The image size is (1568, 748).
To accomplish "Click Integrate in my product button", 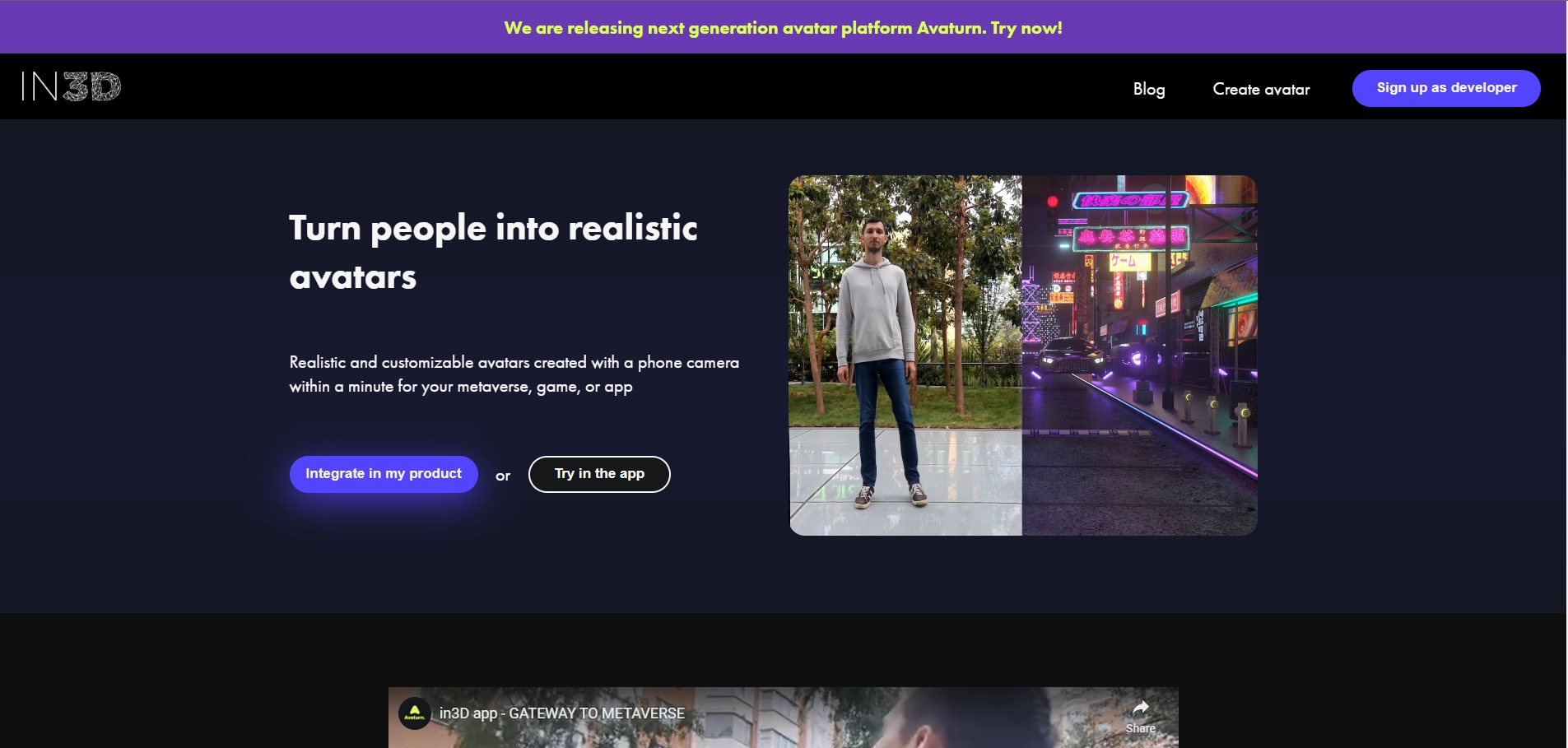I will (384, 474).
